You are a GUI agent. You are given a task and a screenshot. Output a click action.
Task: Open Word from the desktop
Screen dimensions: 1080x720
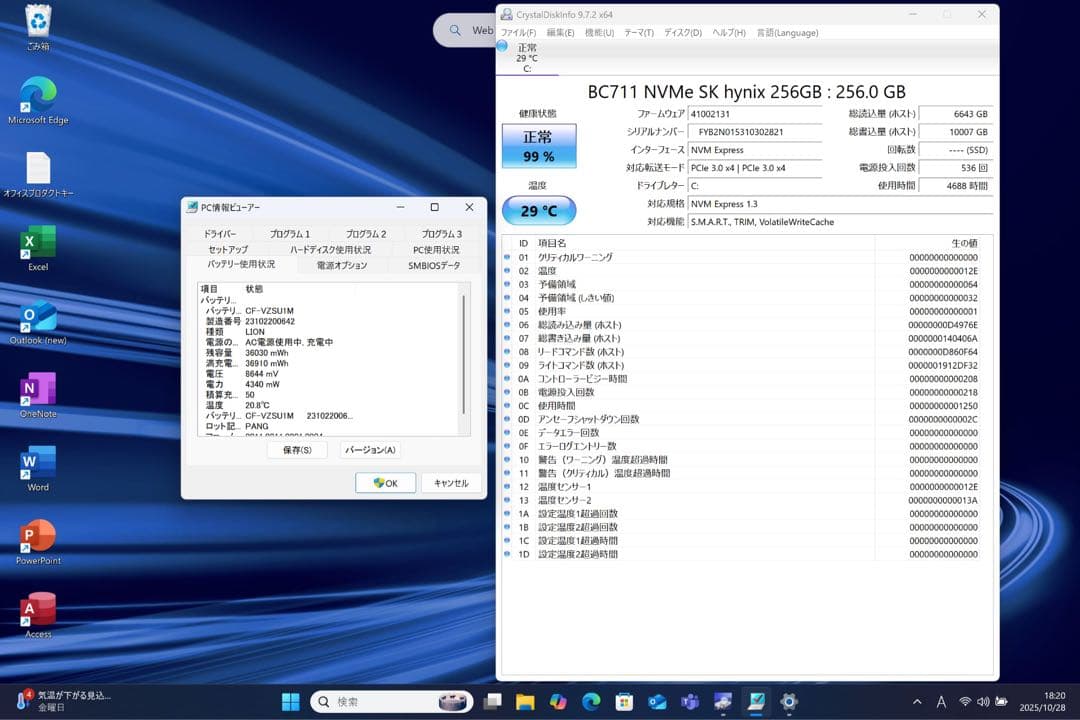(37, 462)
